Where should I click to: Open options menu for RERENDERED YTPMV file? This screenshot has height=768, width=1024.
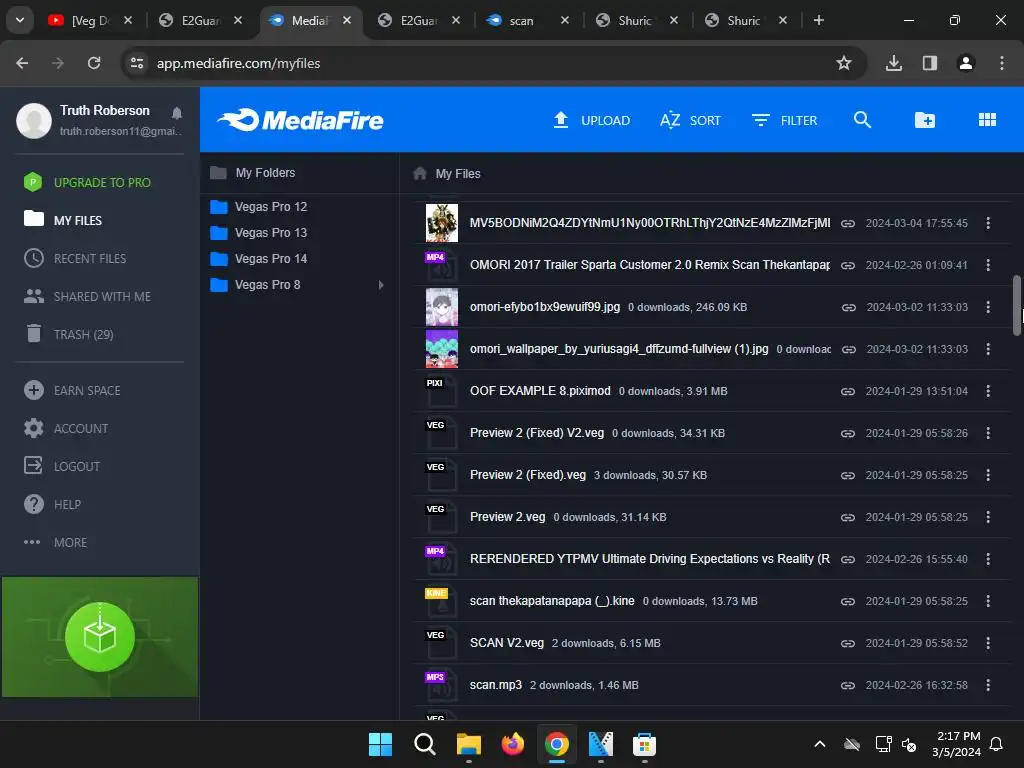click(x=988, y=559)
